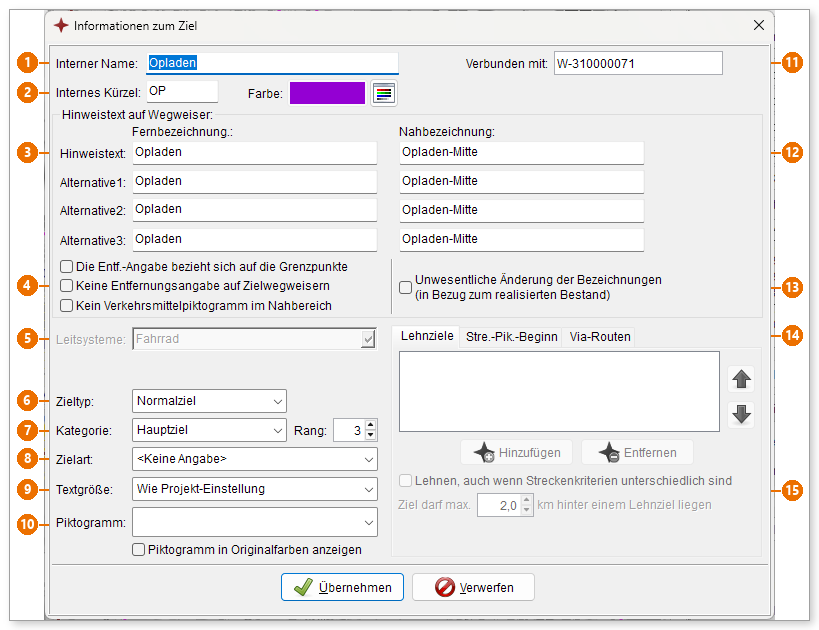This screenshot has width=819, height=630.
Task: Close the Informationen zum Ziel dialog
Action: coord(759,25)
